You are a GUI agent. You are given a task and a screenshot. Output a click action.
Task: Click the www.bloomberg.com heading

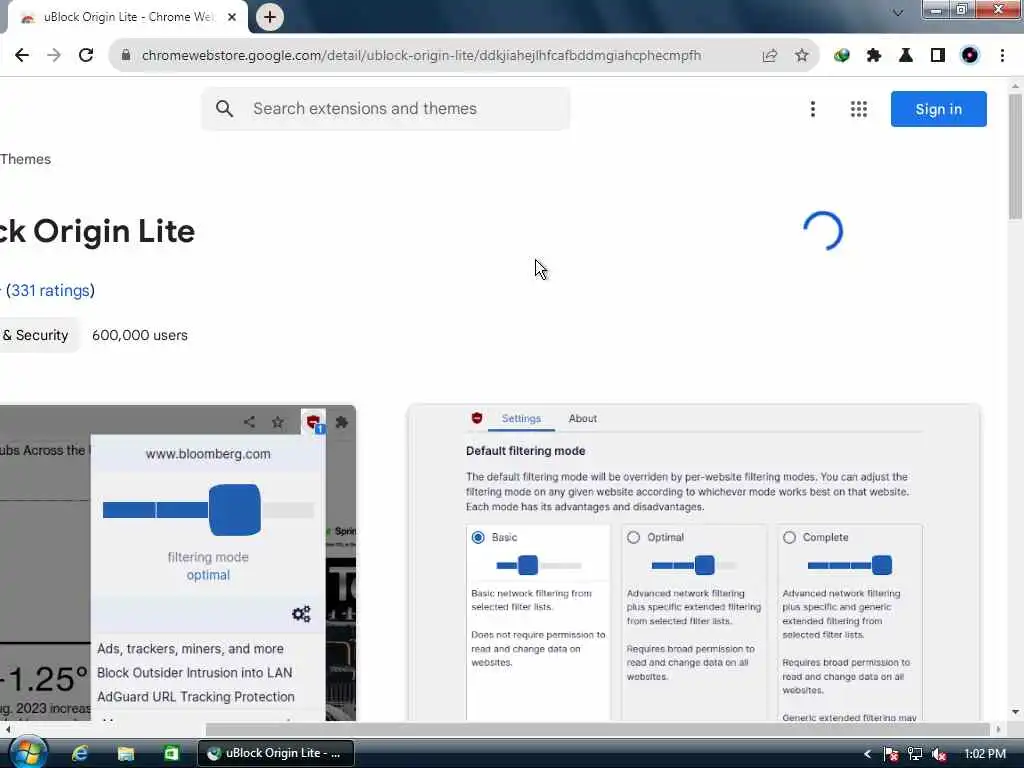(x=208, y=454)
